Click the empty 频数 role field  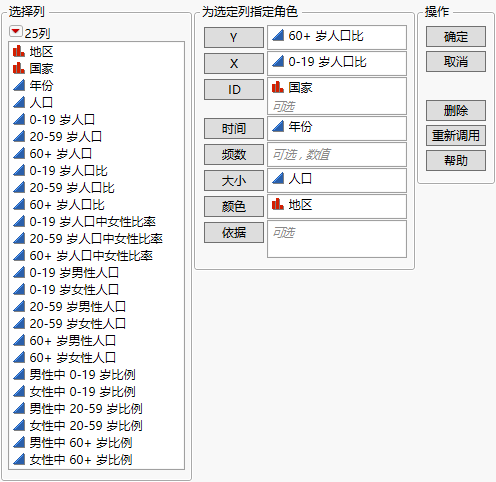pos(337,155)
